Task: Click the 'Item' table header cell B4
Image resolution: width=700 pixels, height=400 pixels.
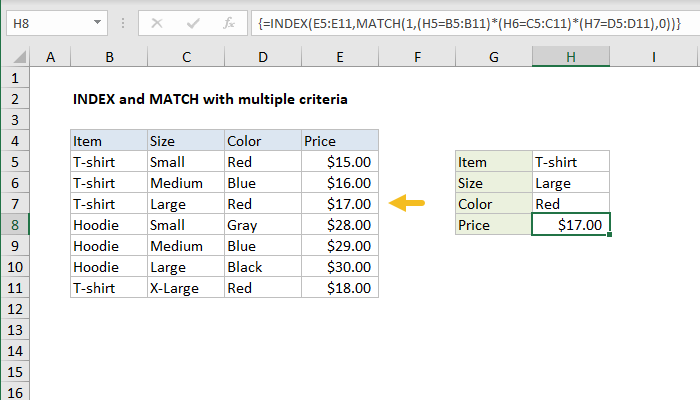Action: (109, 141)
